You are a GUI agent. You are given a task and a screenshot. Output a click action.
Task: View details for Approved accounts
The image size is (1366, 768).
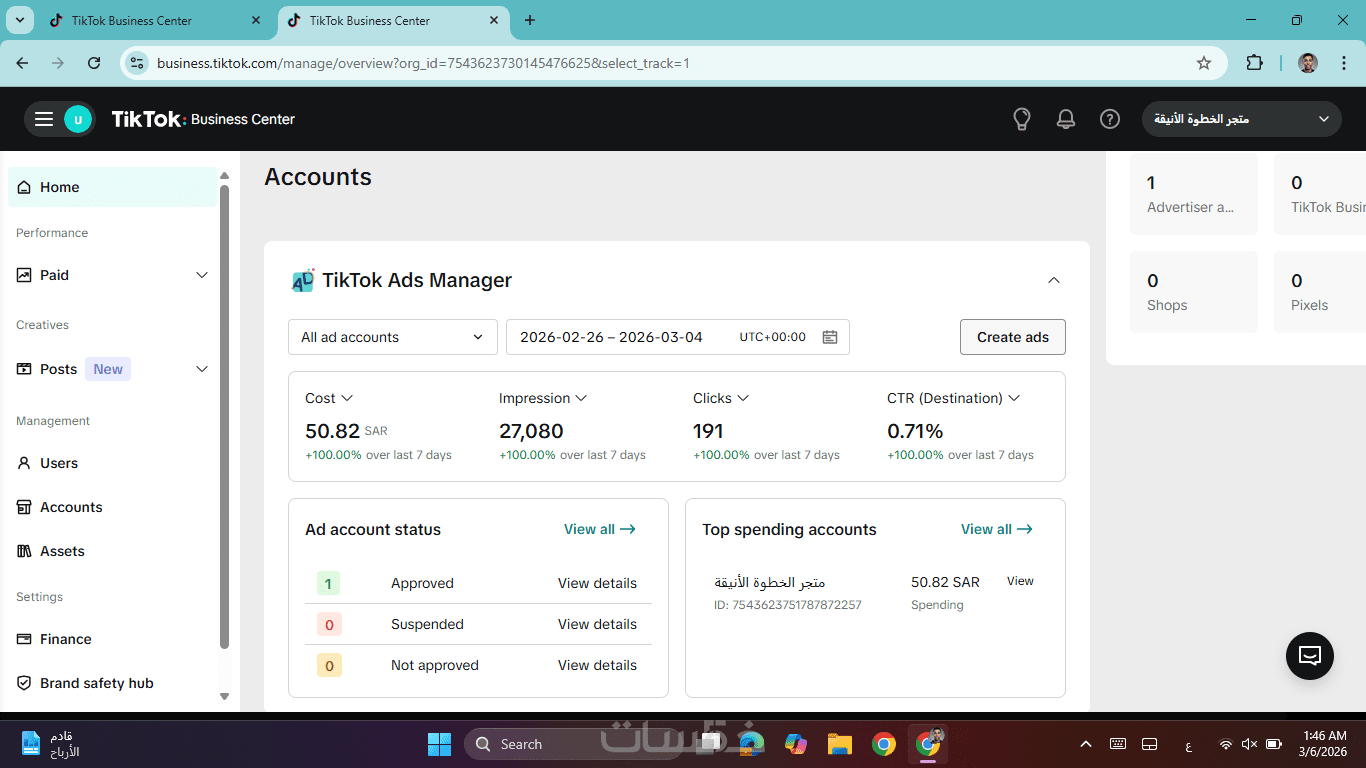coord(597,583)
